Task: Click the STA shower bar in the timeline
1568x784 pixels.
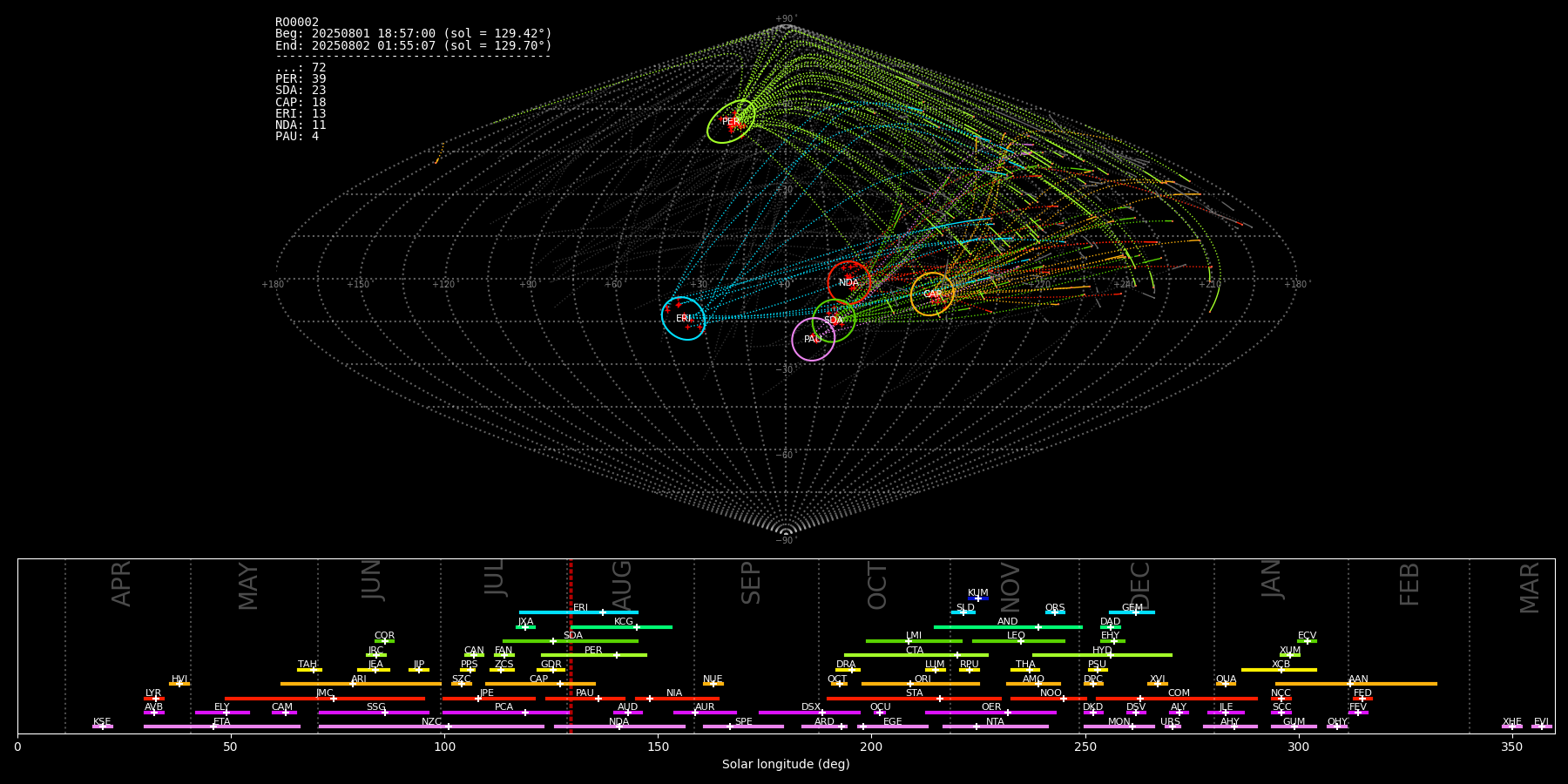Action: coord(914,699)
